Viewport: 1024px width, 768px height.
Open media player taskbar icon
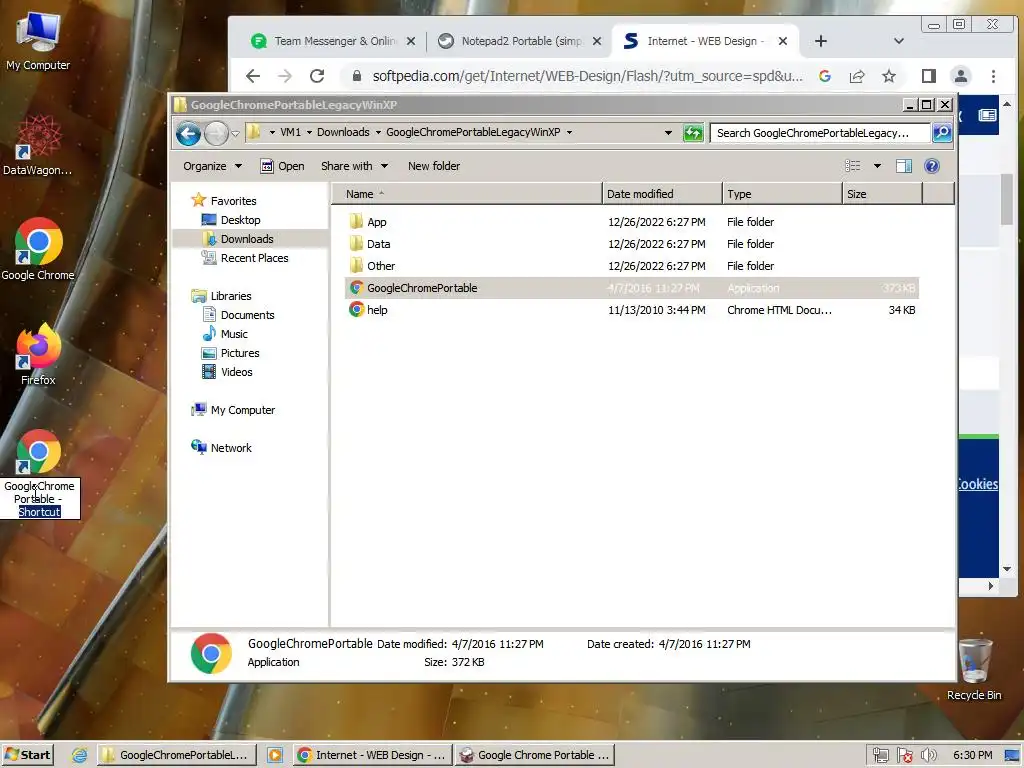click(275, 755)
